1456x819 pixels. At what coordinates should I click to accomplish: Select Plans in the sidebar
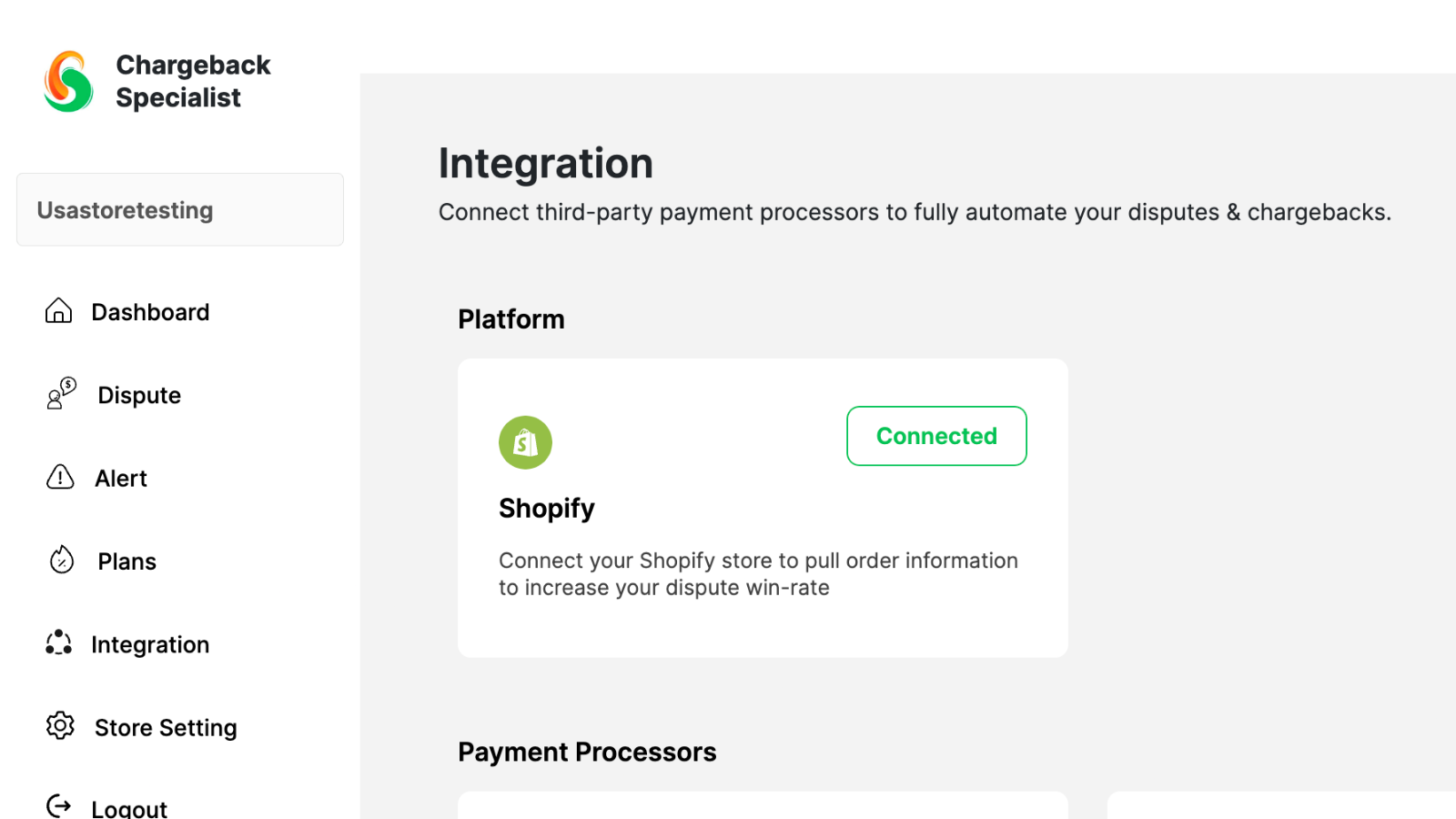(x=127, y=561)
